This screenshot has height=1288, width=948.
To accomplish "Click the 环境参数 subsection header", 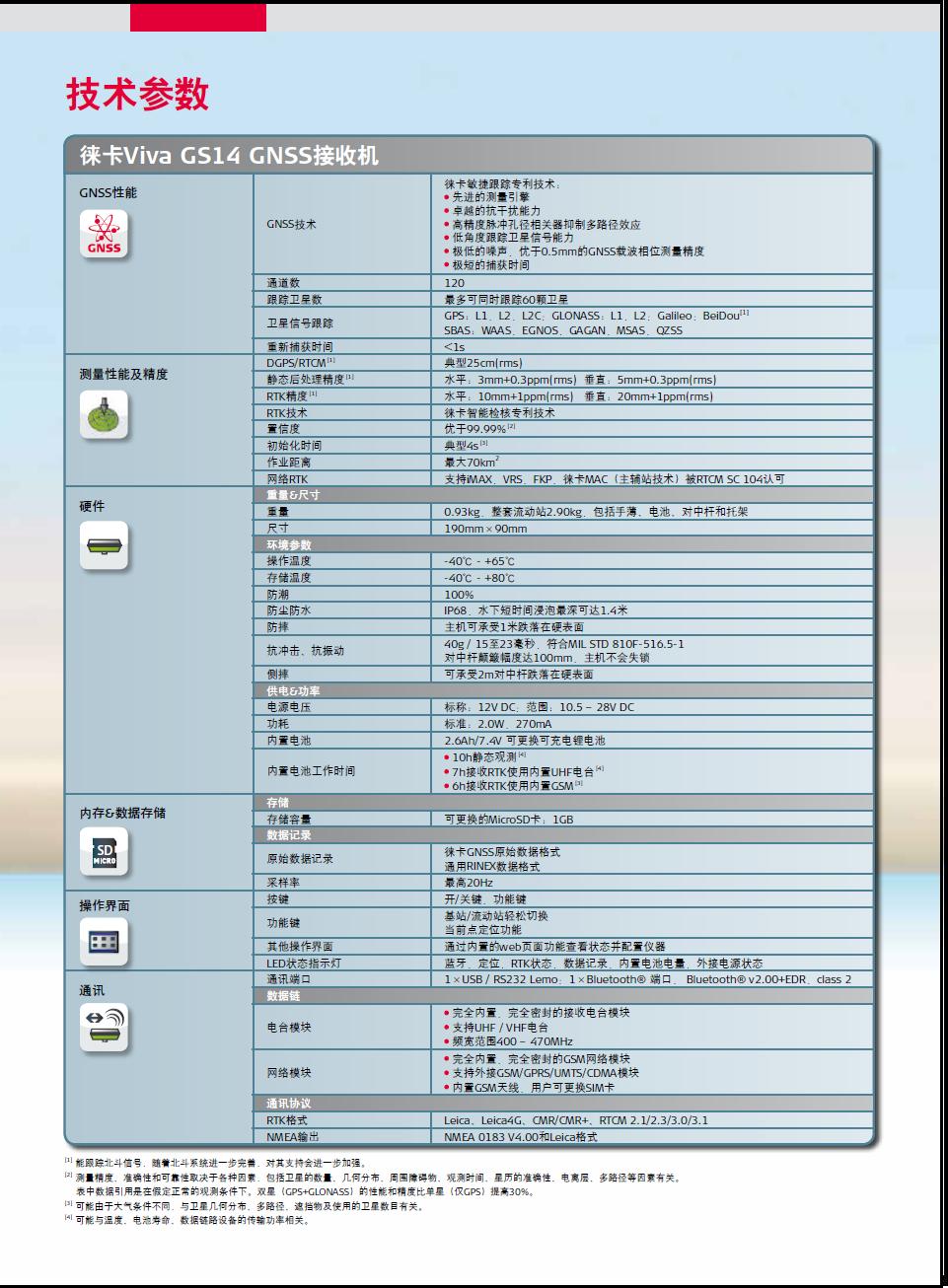I will [563, 544].
